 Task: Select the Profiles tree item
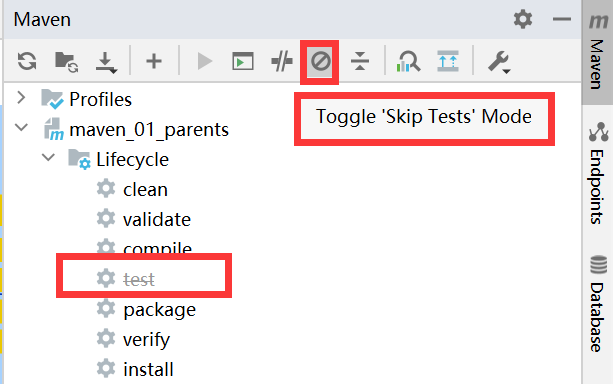[100, 99]
